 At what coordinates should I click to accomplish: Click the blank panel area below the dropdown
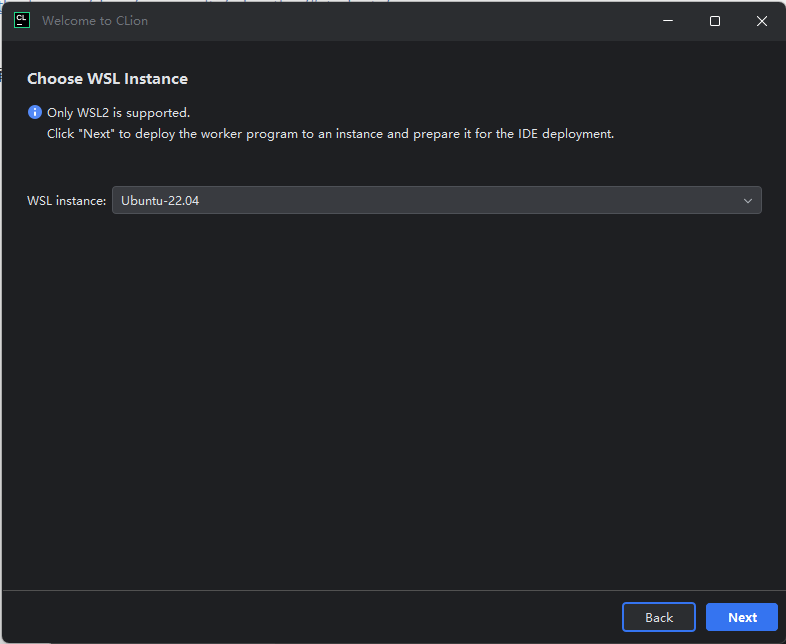[x=393, y=400]
